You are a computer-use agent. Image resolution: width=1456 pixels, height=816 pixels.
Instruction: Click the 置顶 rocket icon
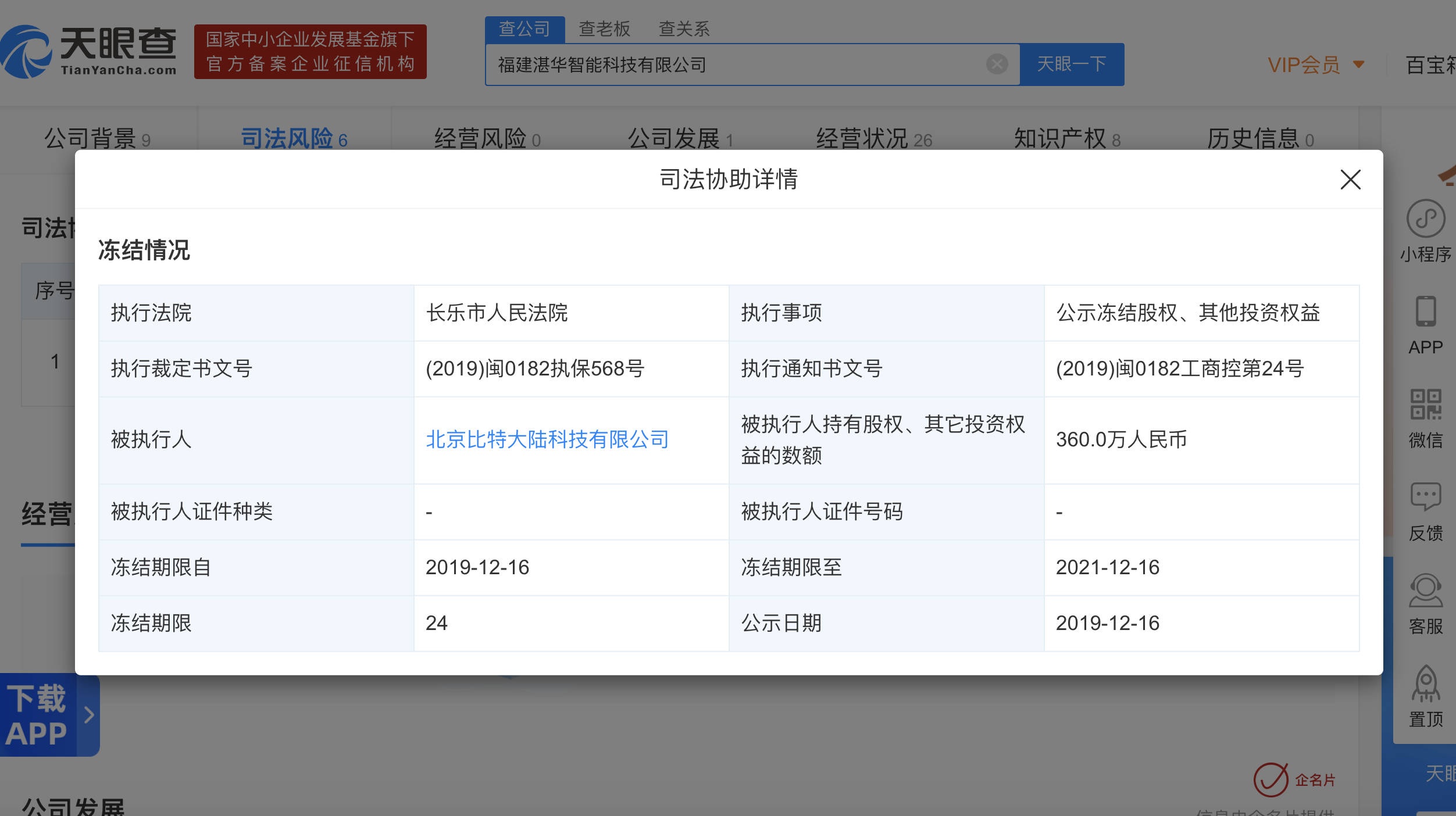pyautogui.click(x=1425, y=683)
